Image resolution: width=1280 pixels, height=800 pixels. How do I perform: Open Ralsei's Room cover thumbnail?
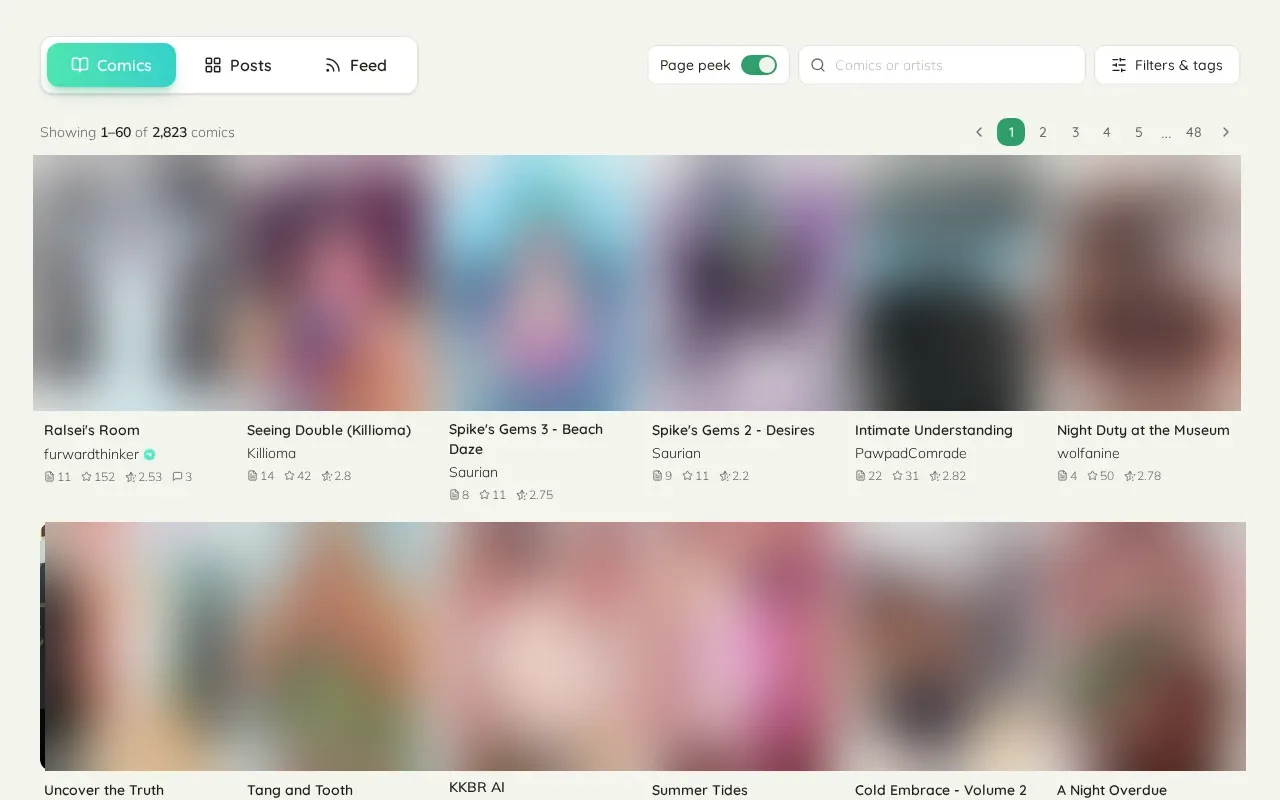pos(134,283)
